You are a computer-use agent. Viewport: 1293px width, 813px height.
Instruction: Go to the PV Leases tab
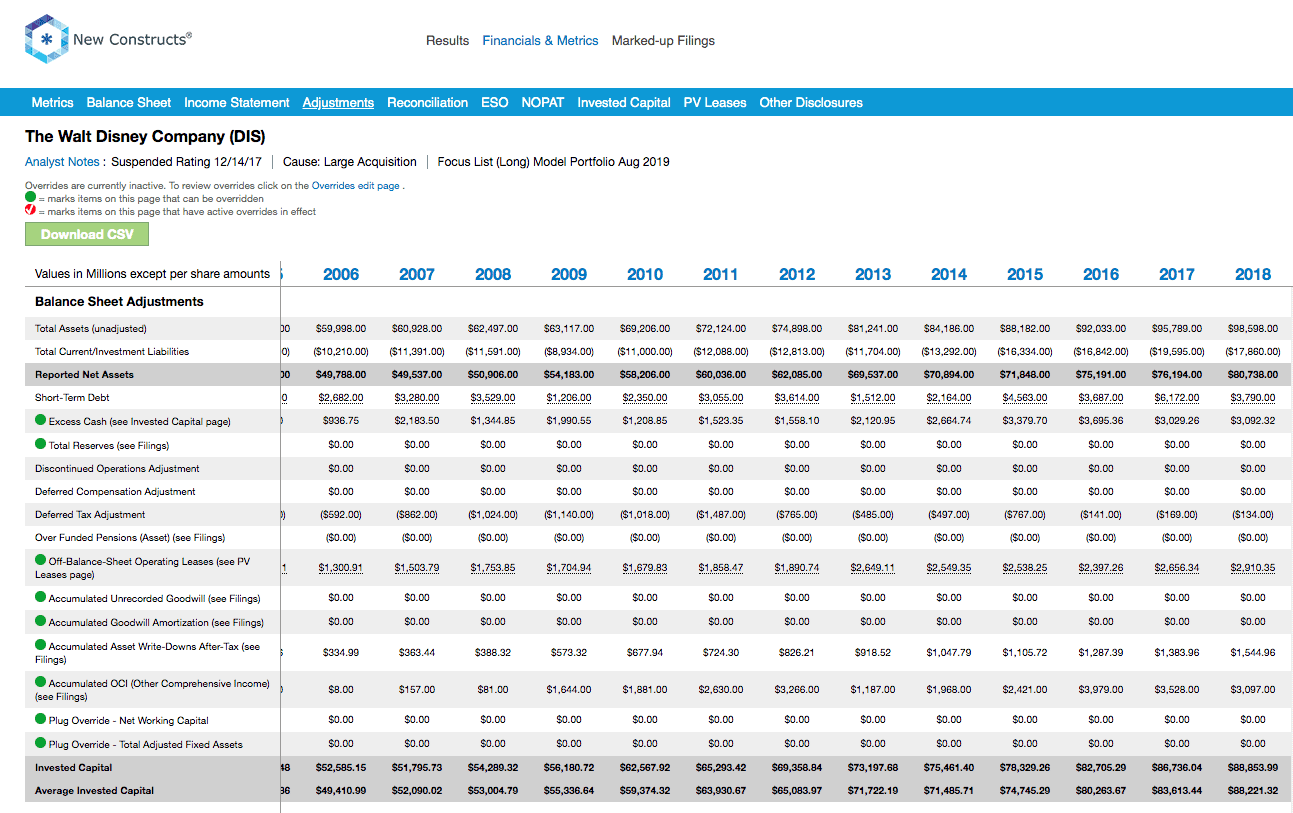(x=715, y=103)
